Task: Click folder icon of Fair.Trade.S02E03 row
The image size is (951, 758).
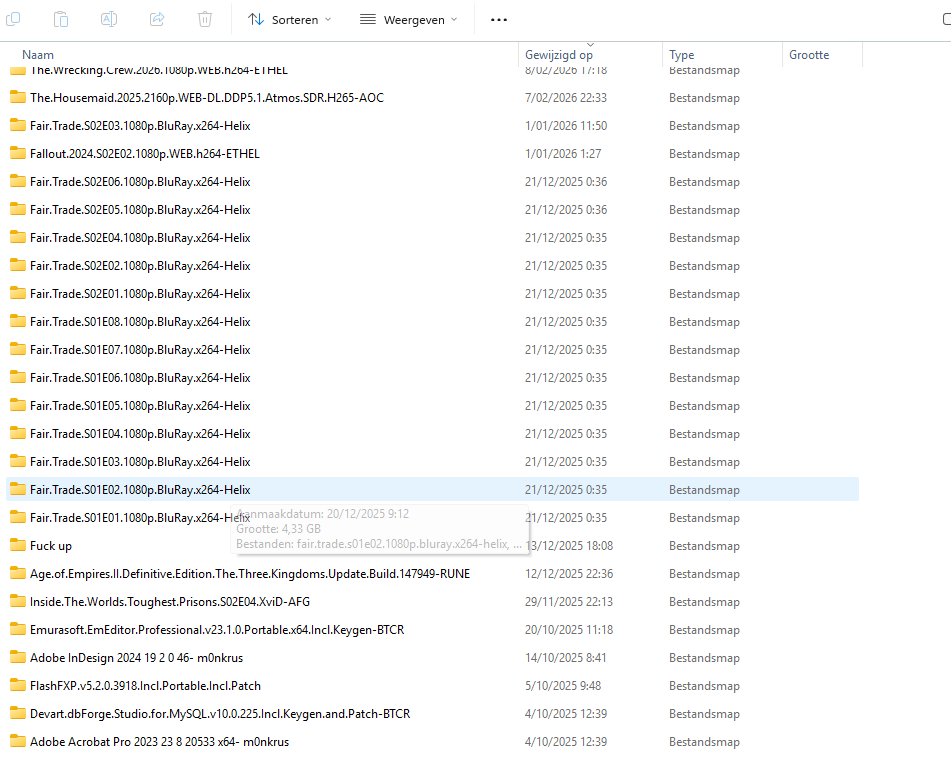Action: point(18,125)
